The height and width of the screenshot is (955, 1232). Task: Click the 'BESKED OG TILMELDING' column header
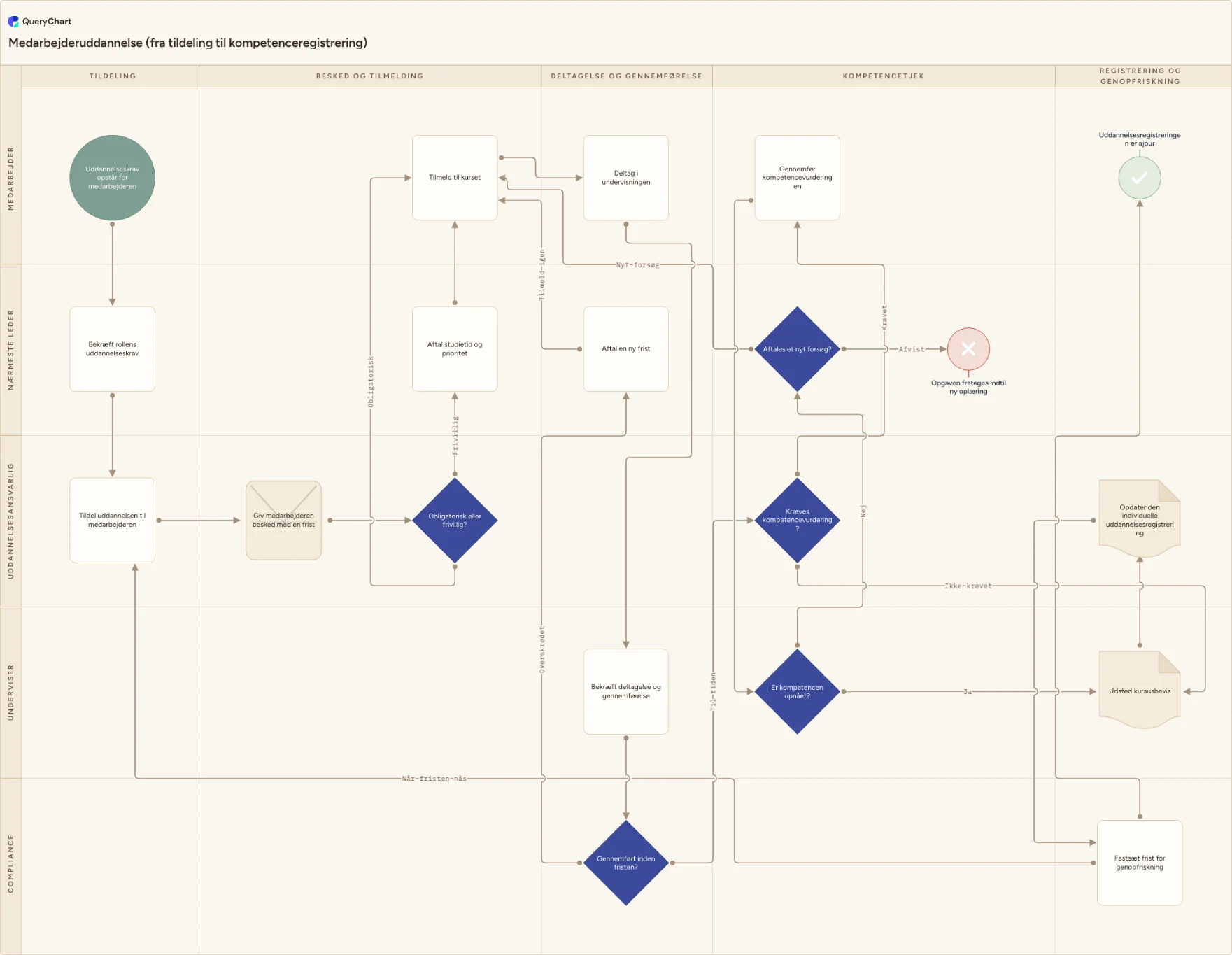pos(369,76)
